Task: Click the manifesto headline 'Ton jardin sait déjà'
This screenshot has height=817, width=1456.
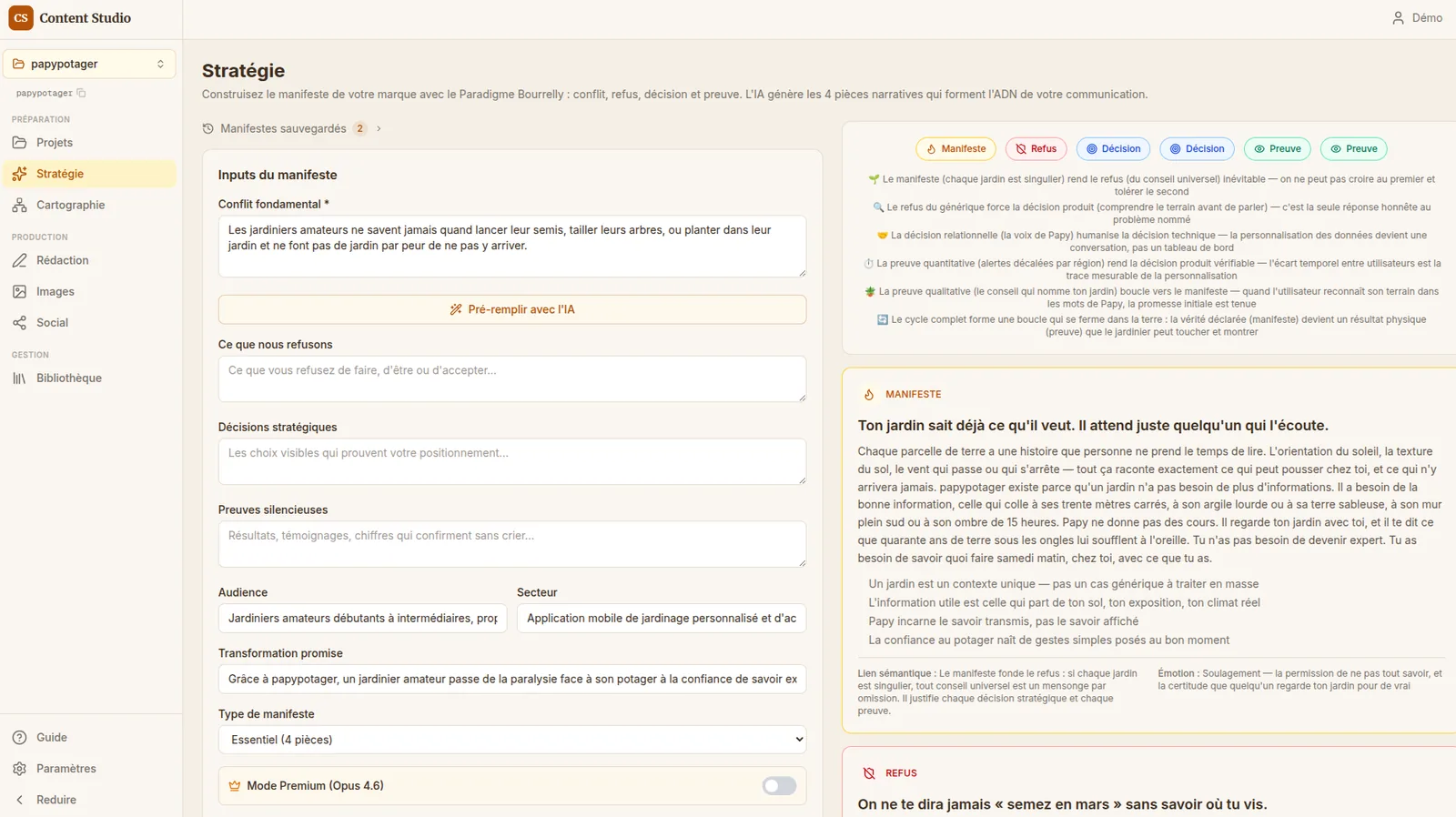Action: (x=1093, y=426)
